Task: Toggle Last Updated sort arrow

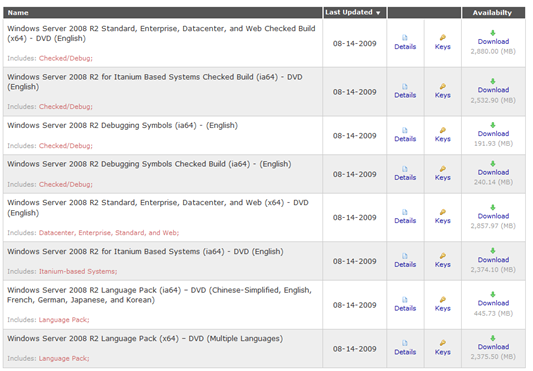Action: click(378, 13)
